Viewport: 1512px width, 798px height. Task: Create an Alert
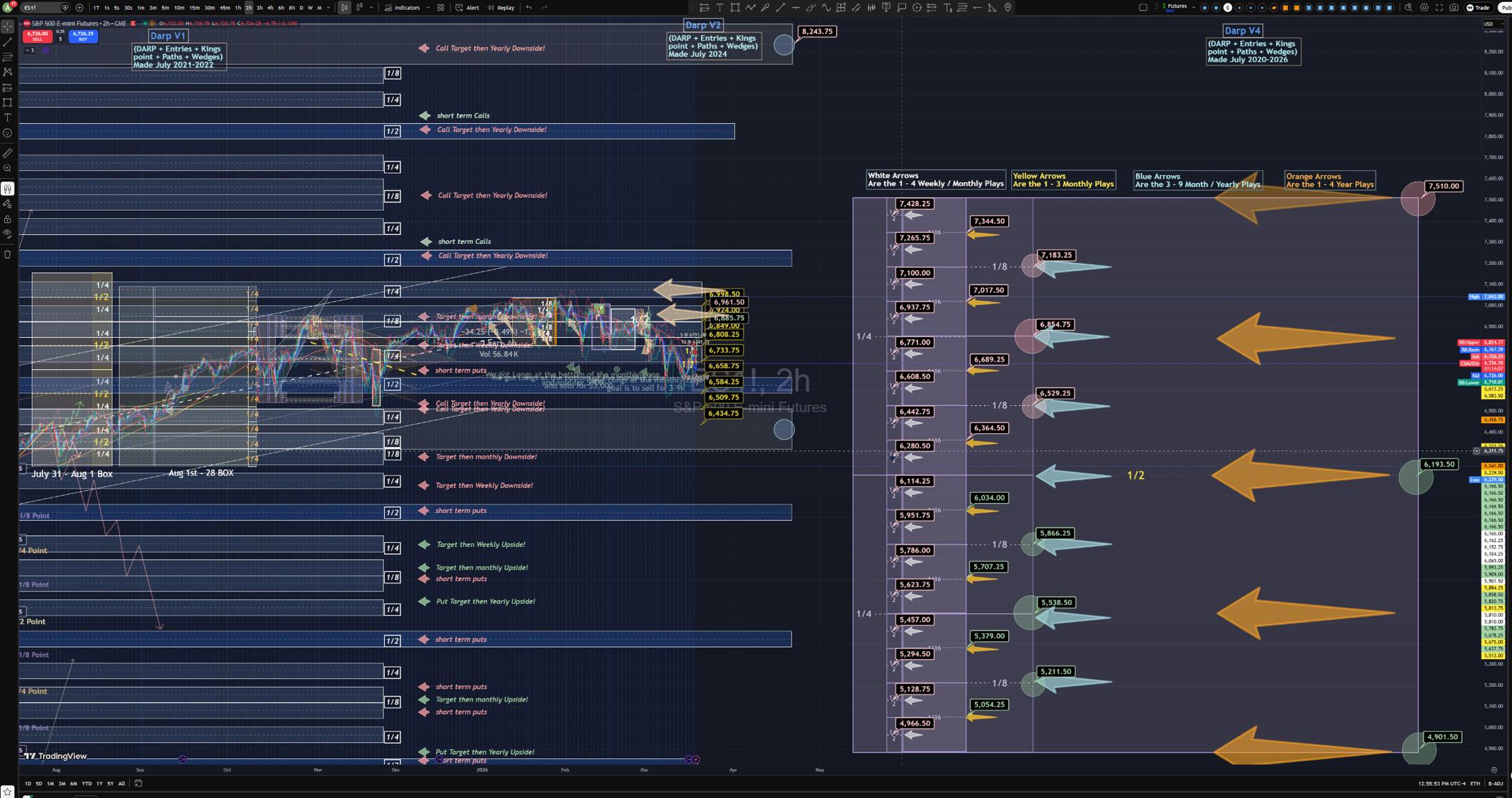(x=467, y=8)
